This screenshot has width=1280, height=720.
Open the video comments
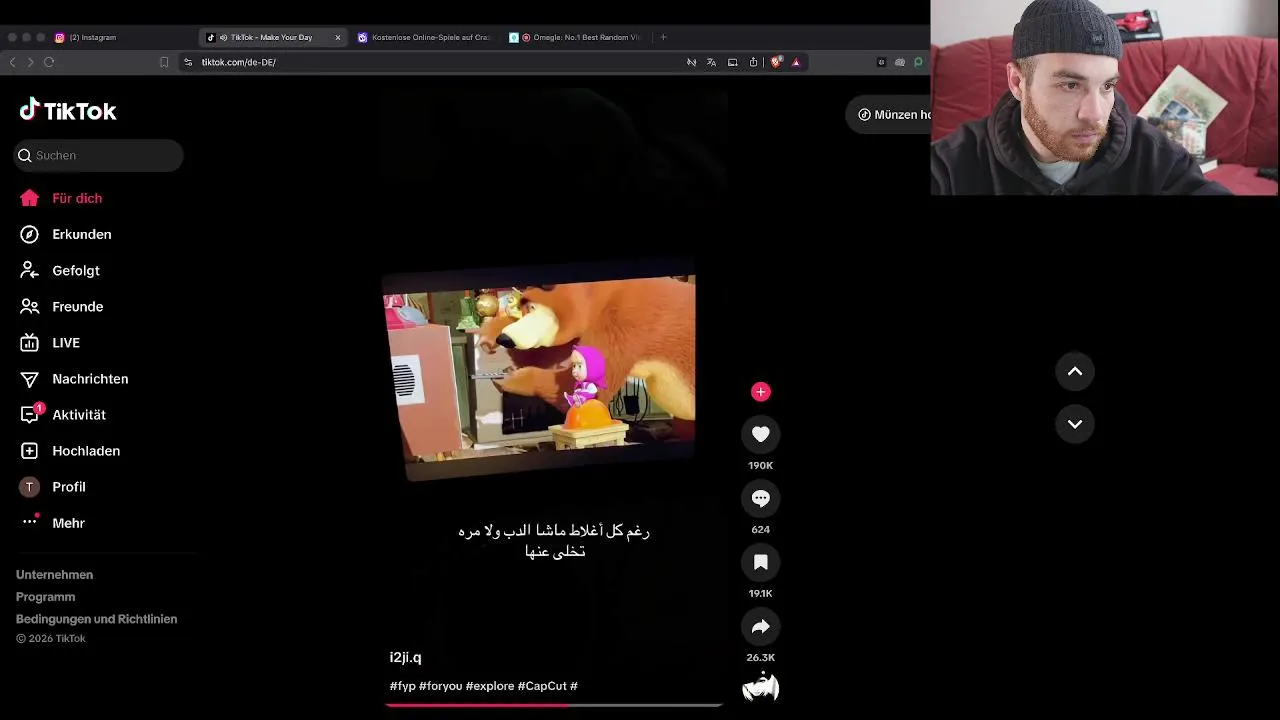(760, 497)
